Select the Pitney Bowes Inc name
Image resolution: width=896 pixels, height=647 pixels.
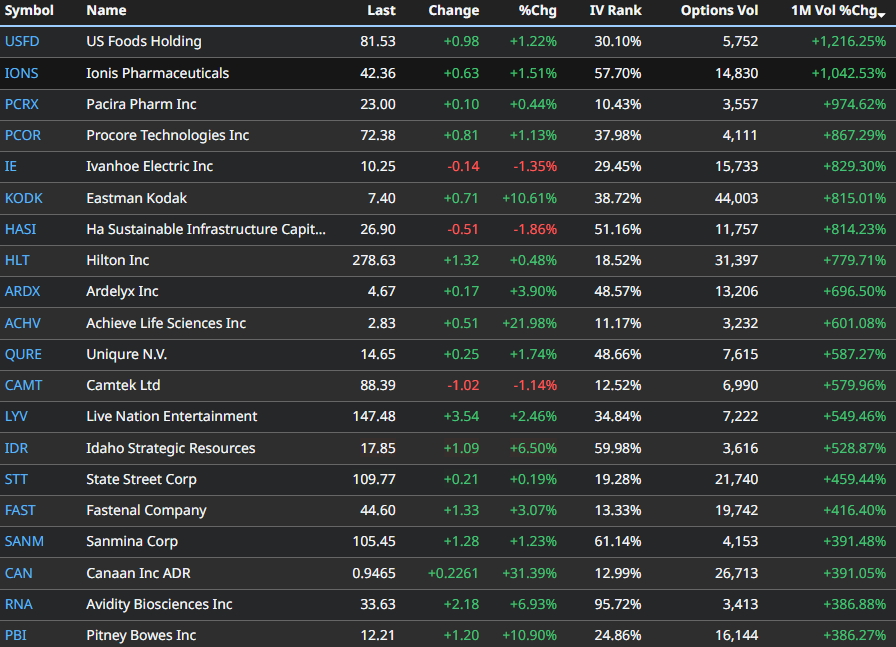[141, 634]
